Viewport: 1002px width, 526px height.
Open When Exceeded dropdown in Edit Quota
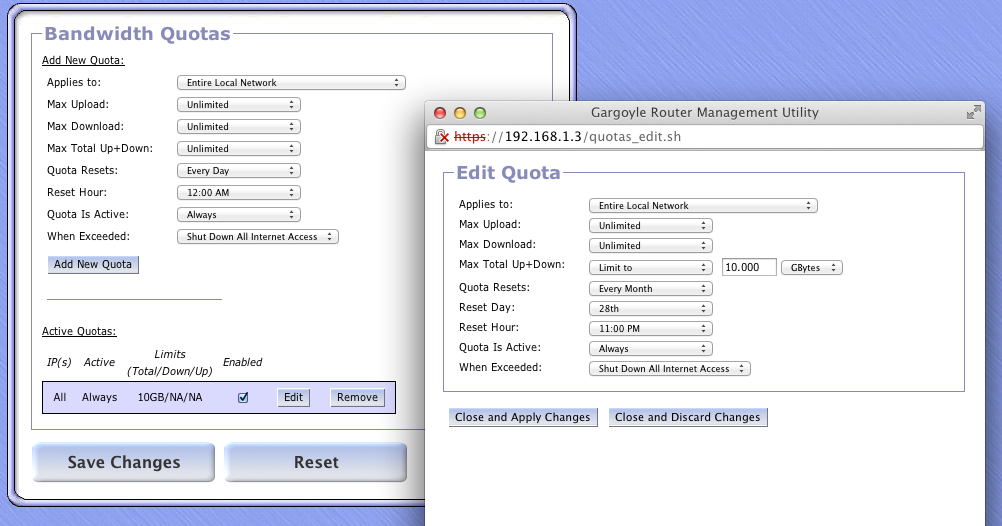(x=670, y=369)
